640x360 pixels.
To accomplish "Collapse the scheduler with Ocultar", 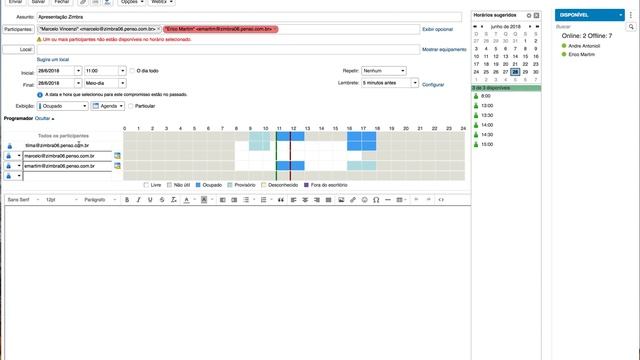I will click(43, 118).
